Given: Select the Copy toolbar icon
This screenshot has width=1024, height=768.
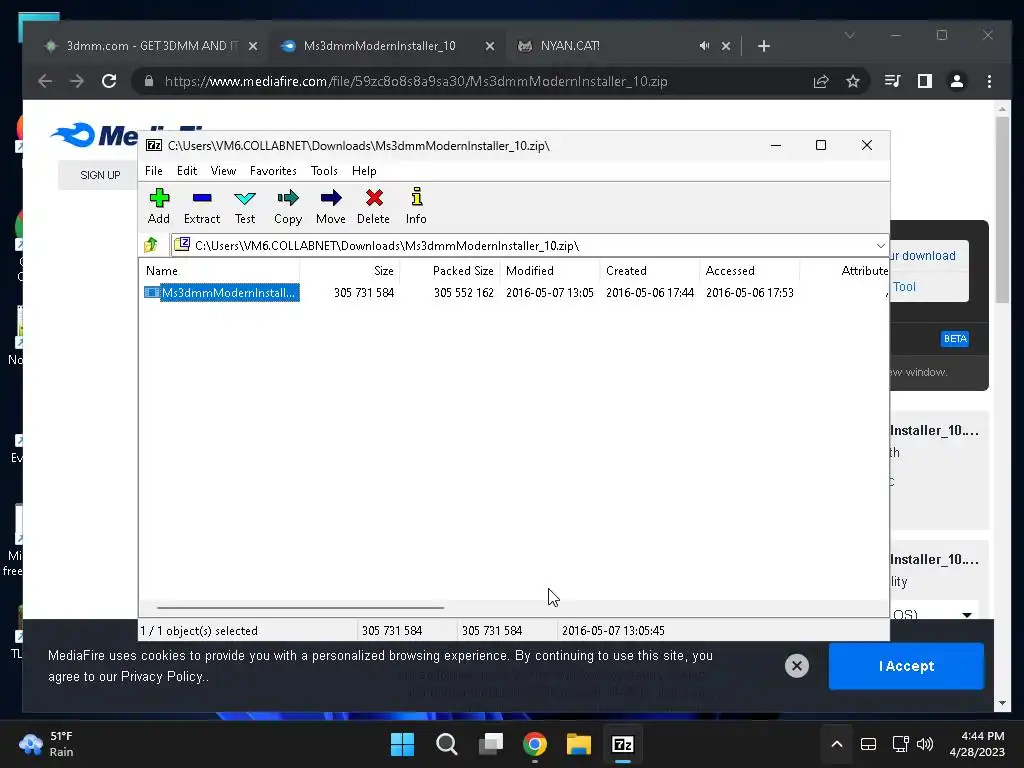Looking at the screenshot, I should pos(288,206).
